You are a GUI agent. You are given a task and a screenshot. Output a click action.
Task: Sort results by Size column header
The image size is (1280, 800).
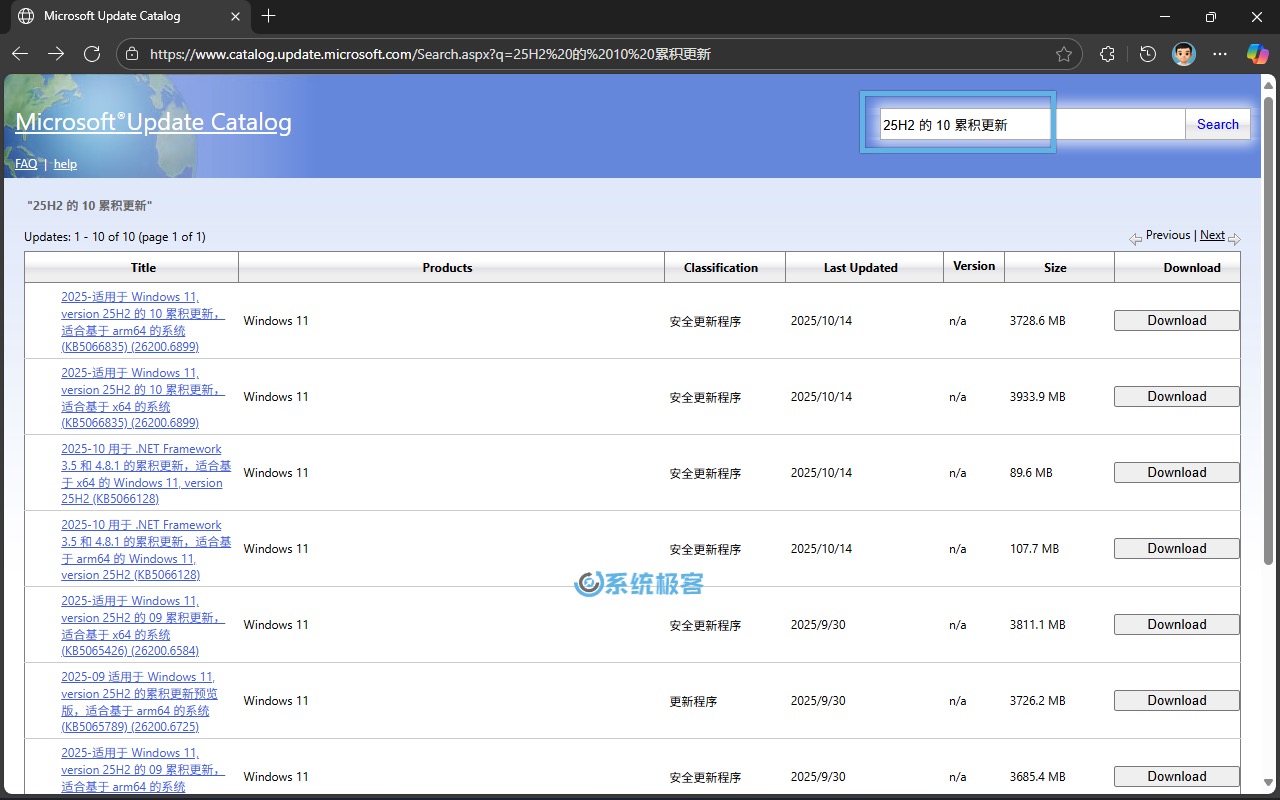pyautogui.click(x=1055, y=267)
